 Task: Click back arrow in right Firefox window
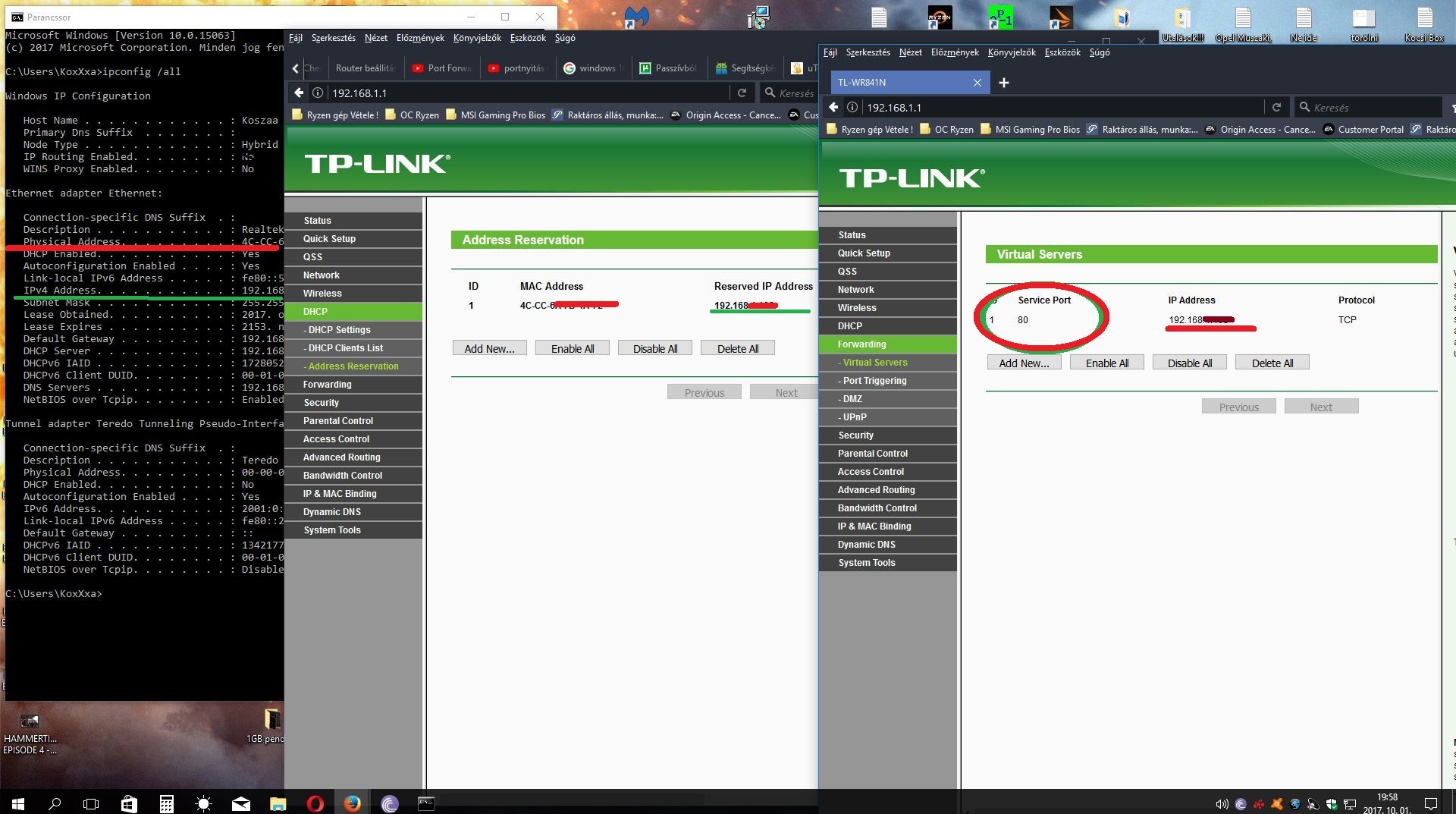tap(833, 108)
